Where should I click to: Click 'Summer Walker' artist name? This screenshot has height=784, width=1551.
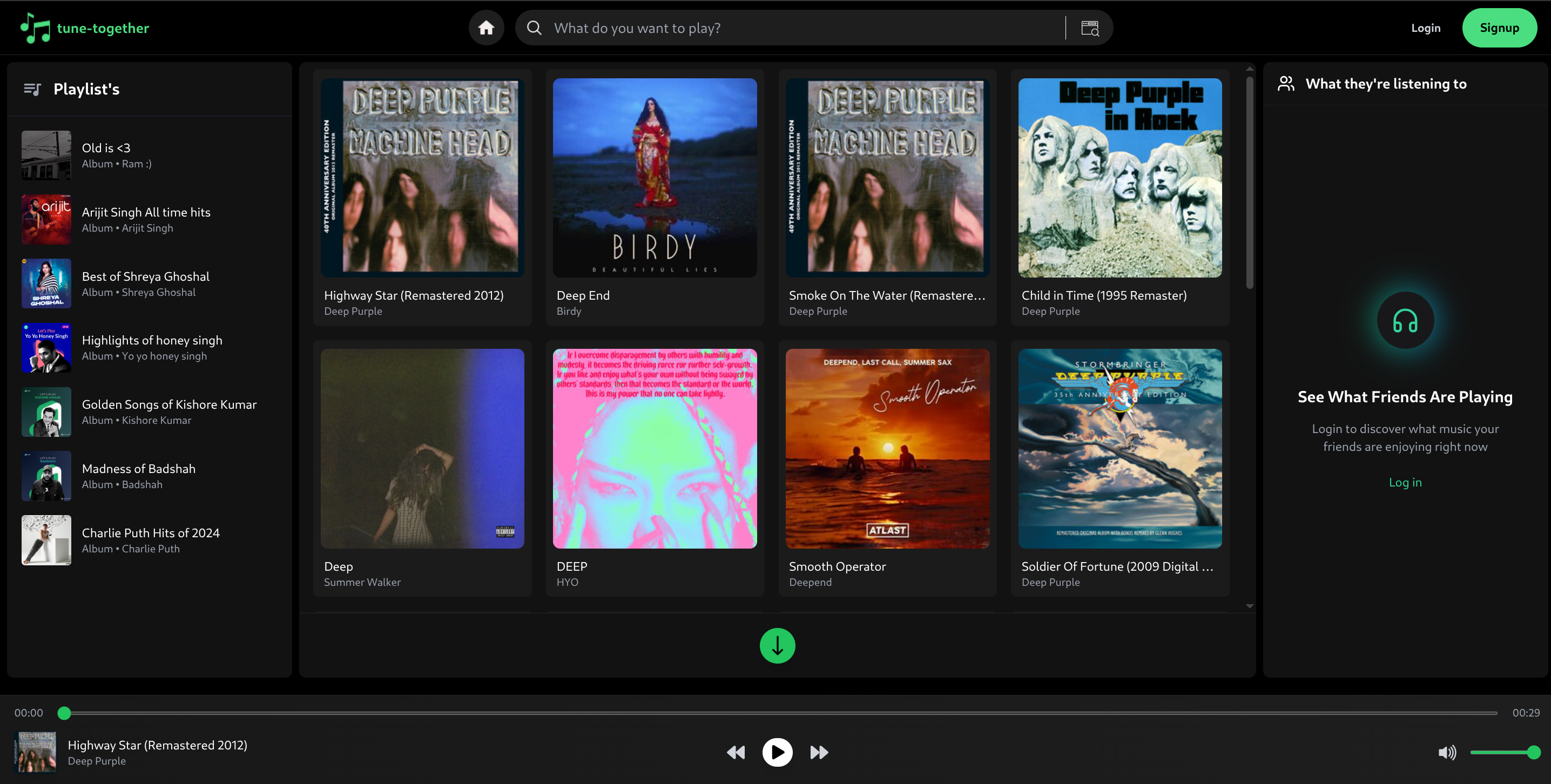[362, 582]
